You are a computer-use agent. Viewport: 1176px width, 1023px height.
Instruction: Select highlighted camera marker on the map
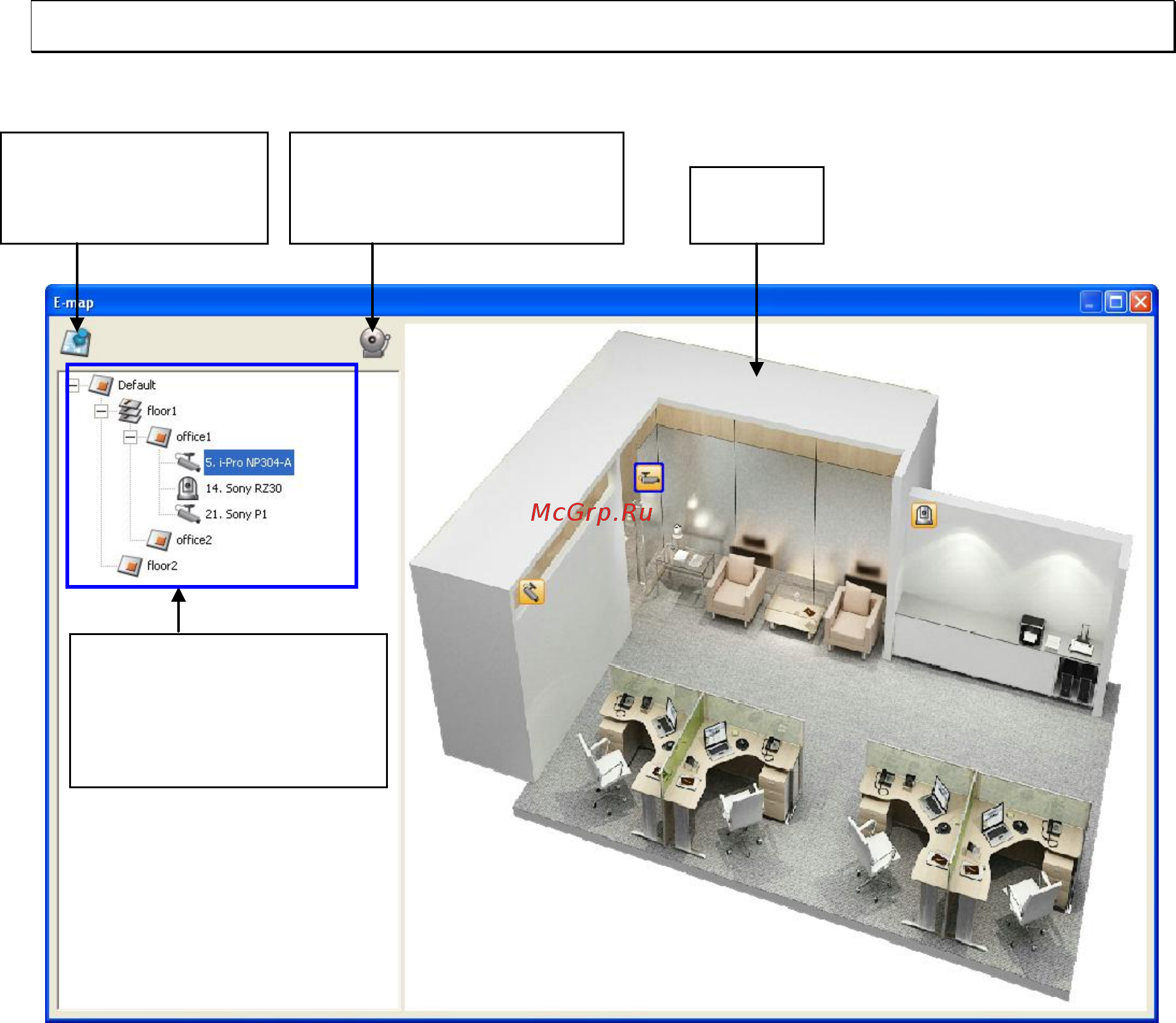click(x=649, y=478)
